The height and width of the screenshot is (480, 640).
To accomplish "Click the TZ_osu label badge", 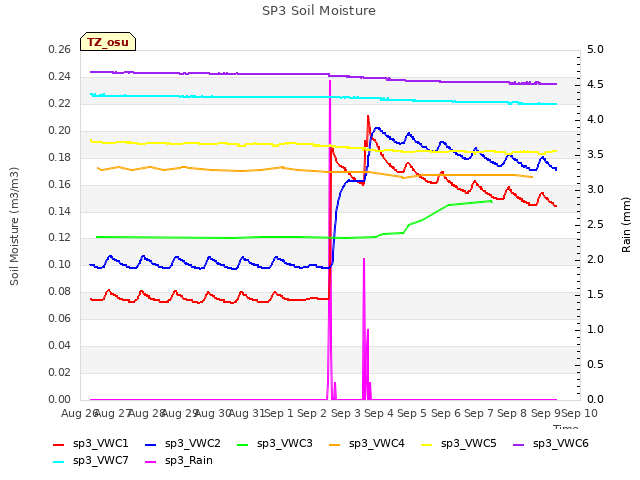I will [x=108, y=42].
